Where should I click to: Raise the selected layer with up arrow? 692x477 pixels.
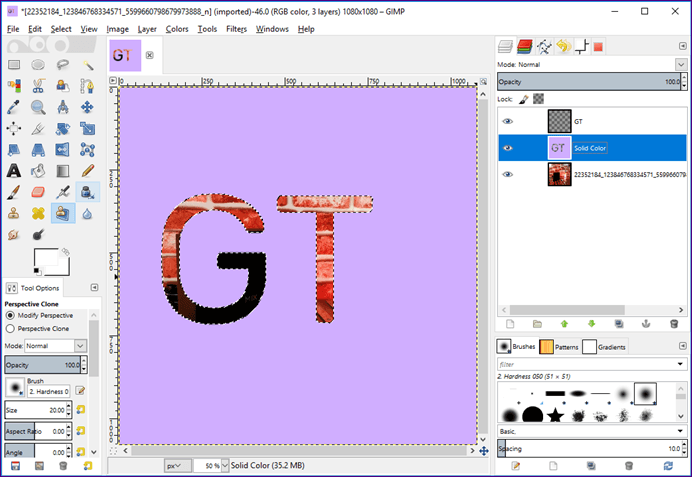coord(564,324)
